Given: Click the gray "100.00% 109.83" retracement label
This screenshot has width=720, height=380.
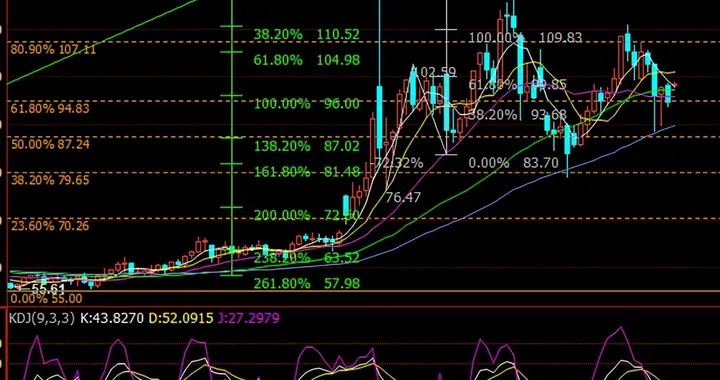Looking at the screenshot, I should pos(525,38).
